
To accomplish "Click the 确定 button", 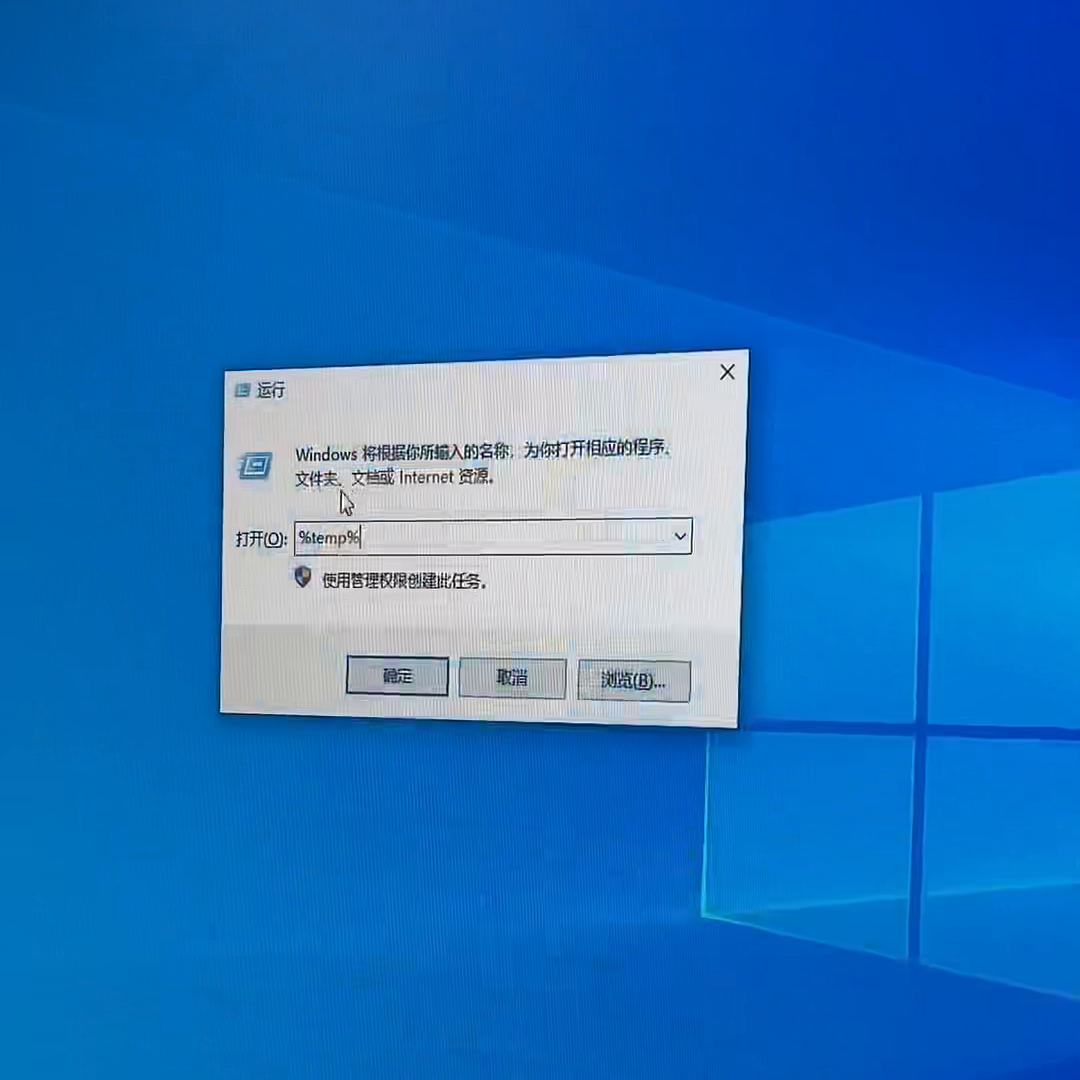I will [397, 676].
